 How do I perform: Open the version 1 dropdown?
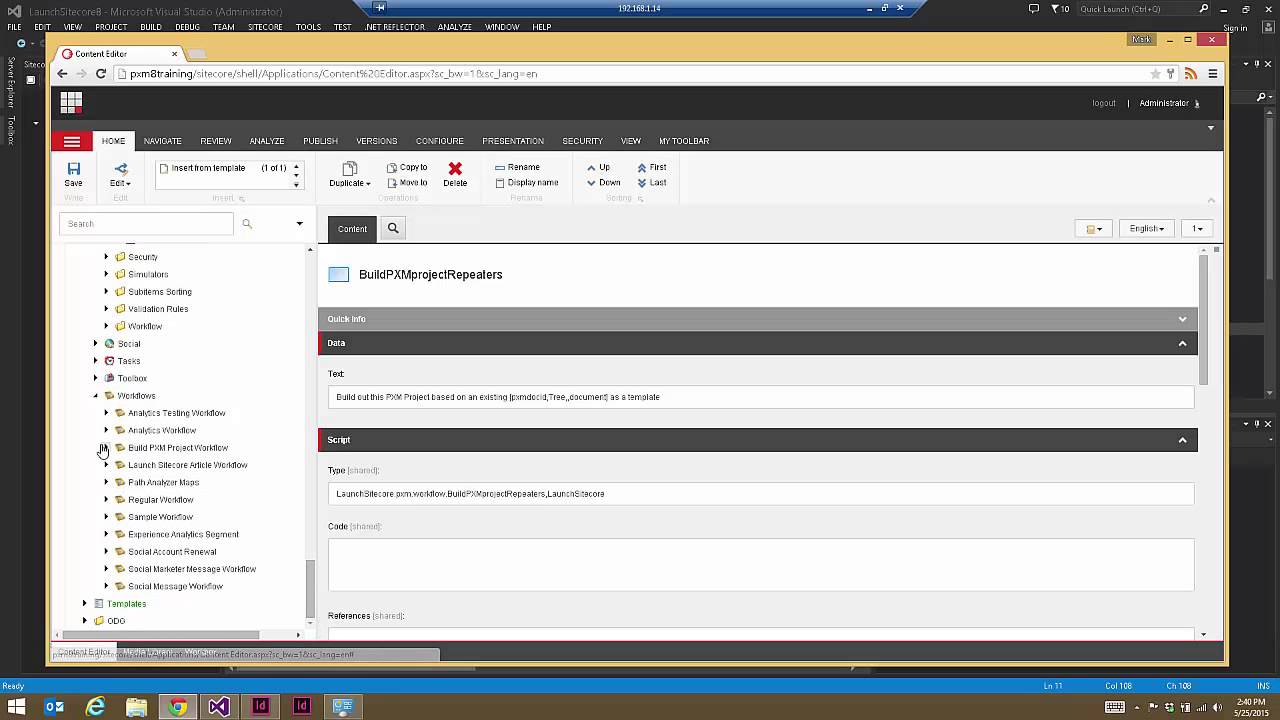click(1196, 228)
